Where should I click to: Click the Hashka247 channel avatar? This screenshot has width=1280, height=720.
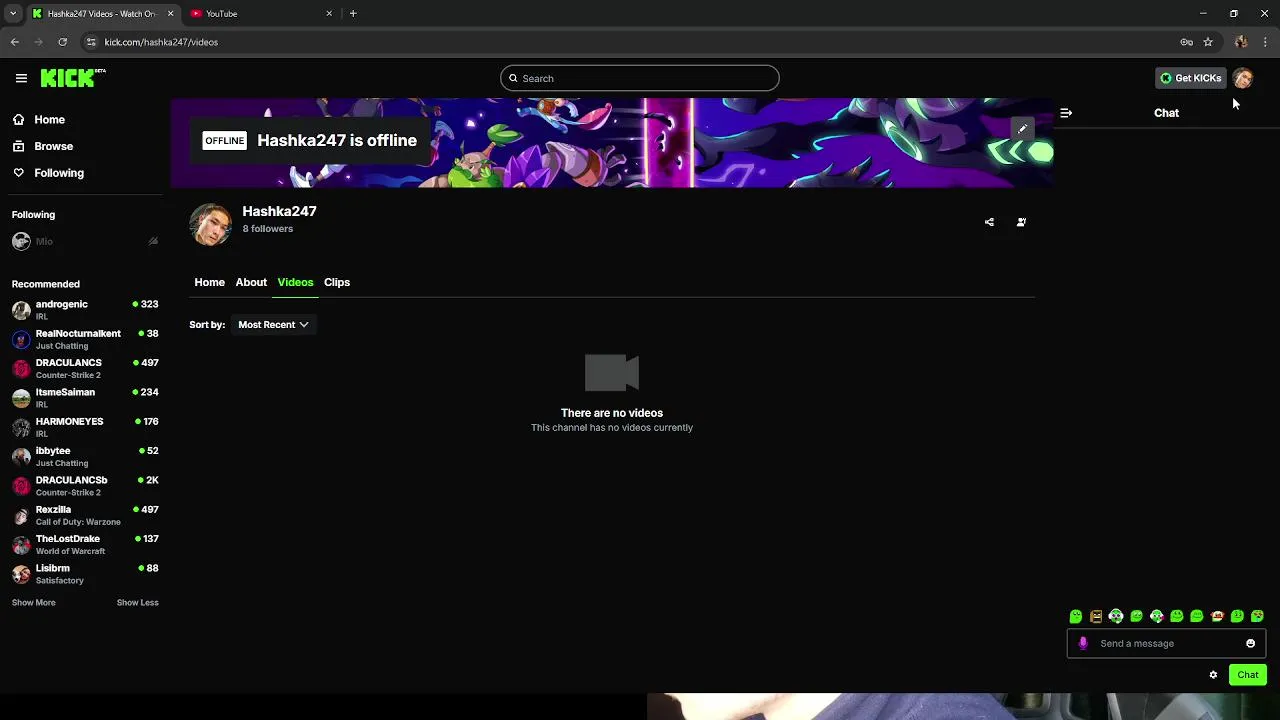click(211, 224)
